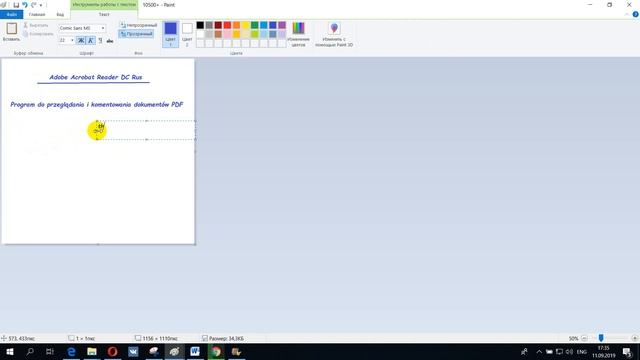Toggle Strikethrough (abc) formatting
This screenshot has width=640, height=360.
tap(110, 40)
